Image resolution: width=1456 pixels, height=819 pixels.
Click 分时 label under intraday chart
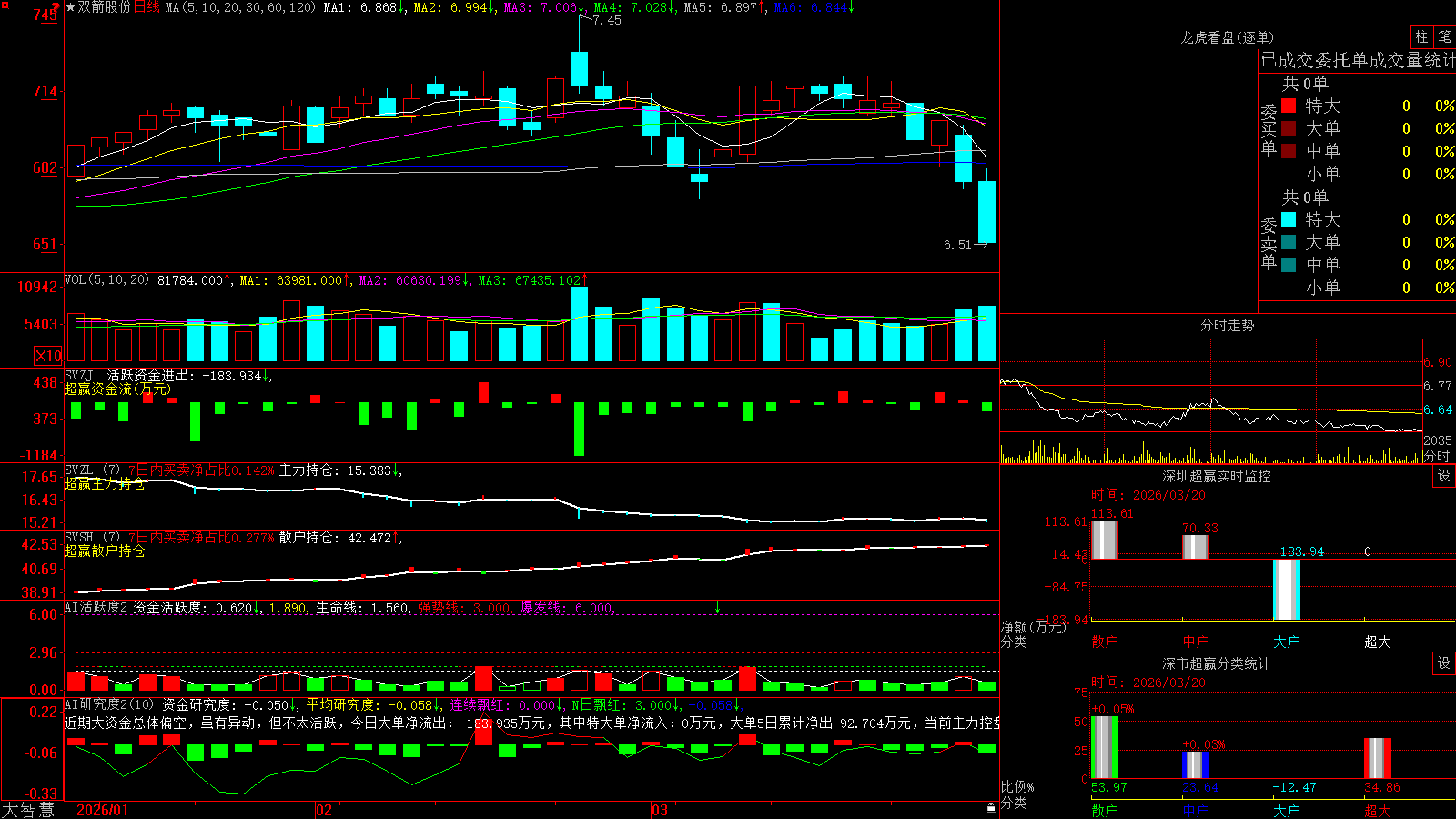[x=1437, y=456]
